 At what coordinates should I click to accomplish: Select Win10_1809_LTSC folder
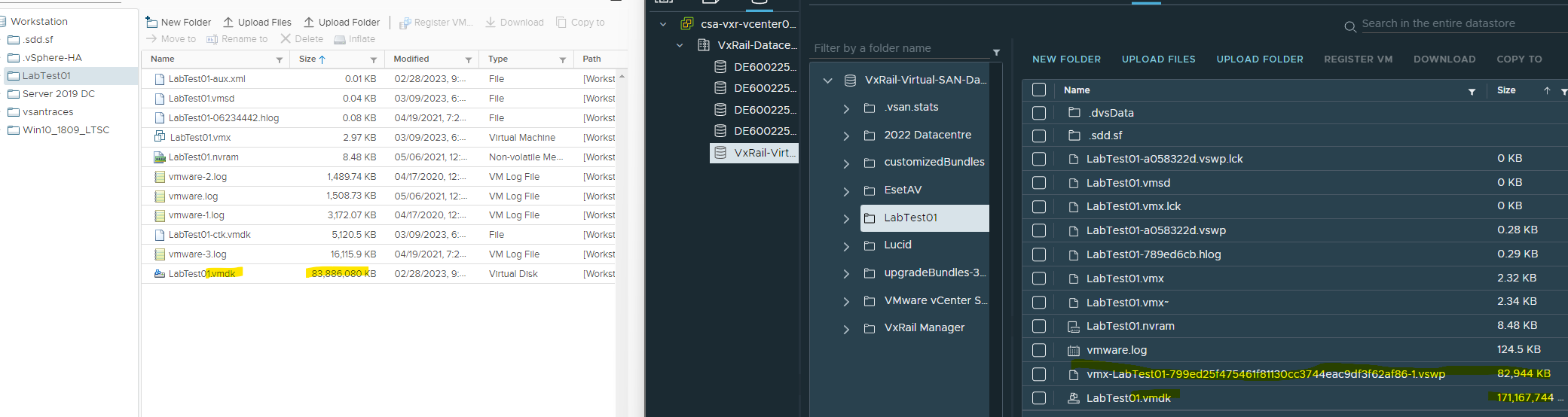(66, 129)
